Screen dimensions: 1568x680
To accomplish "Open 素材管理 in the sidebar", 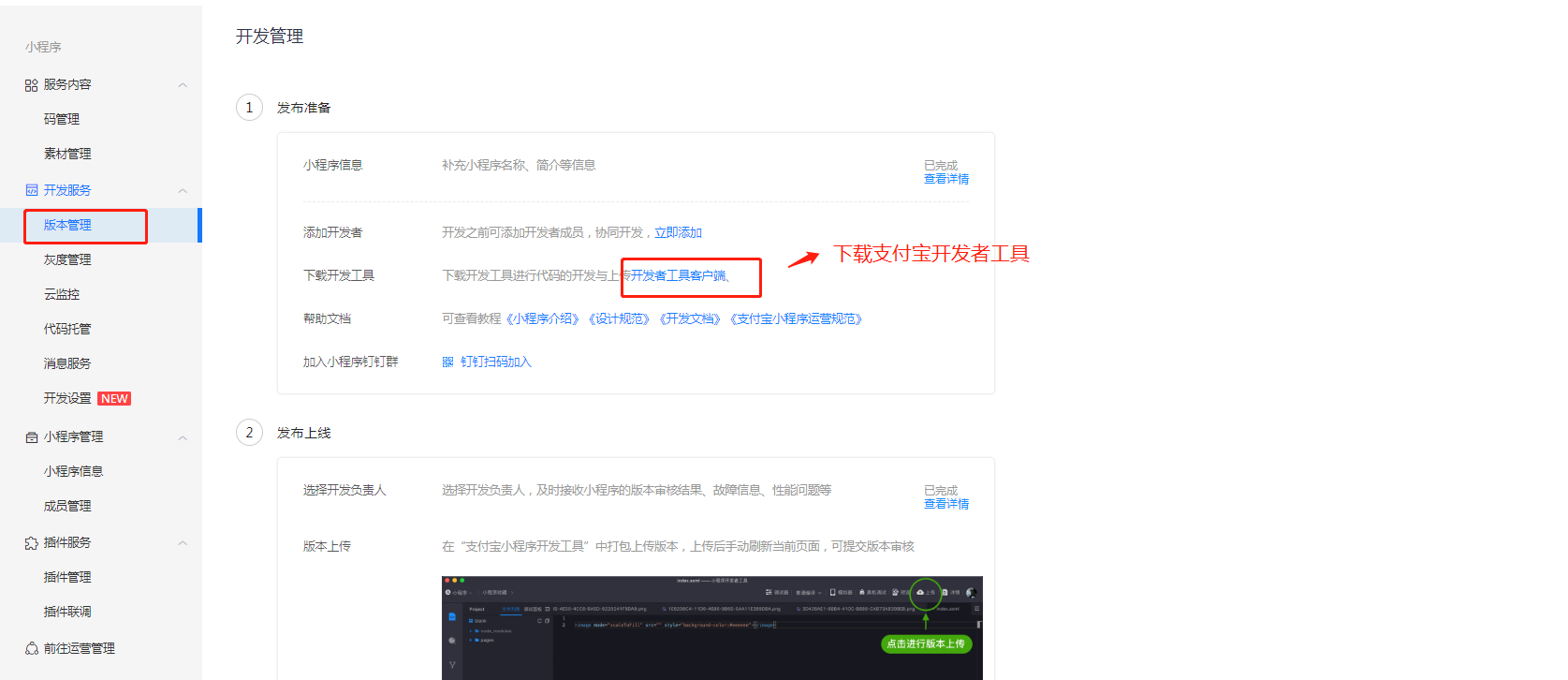I will [x=67, y=154].
